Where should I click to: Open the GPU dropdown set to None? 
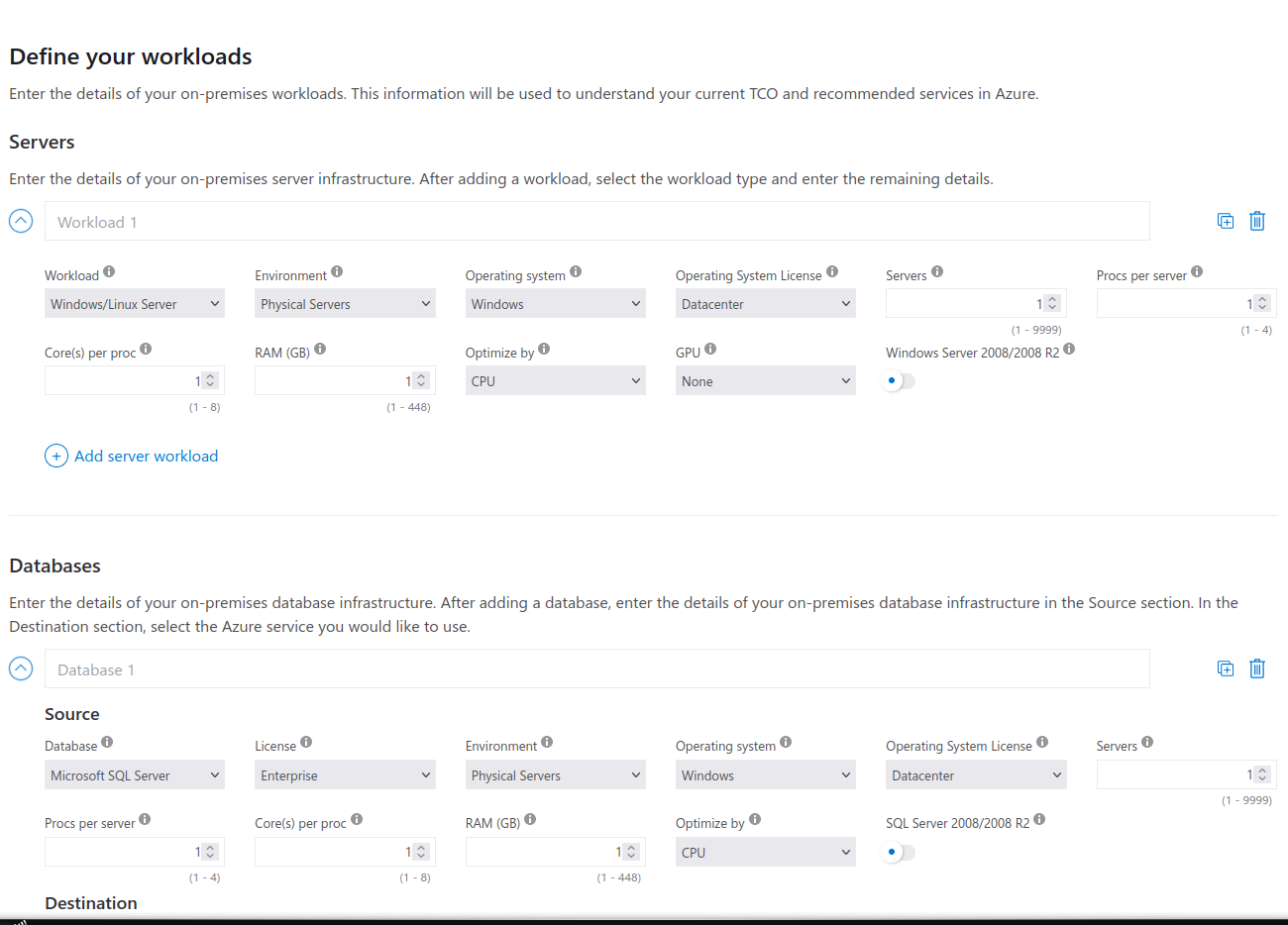[765, 381]
